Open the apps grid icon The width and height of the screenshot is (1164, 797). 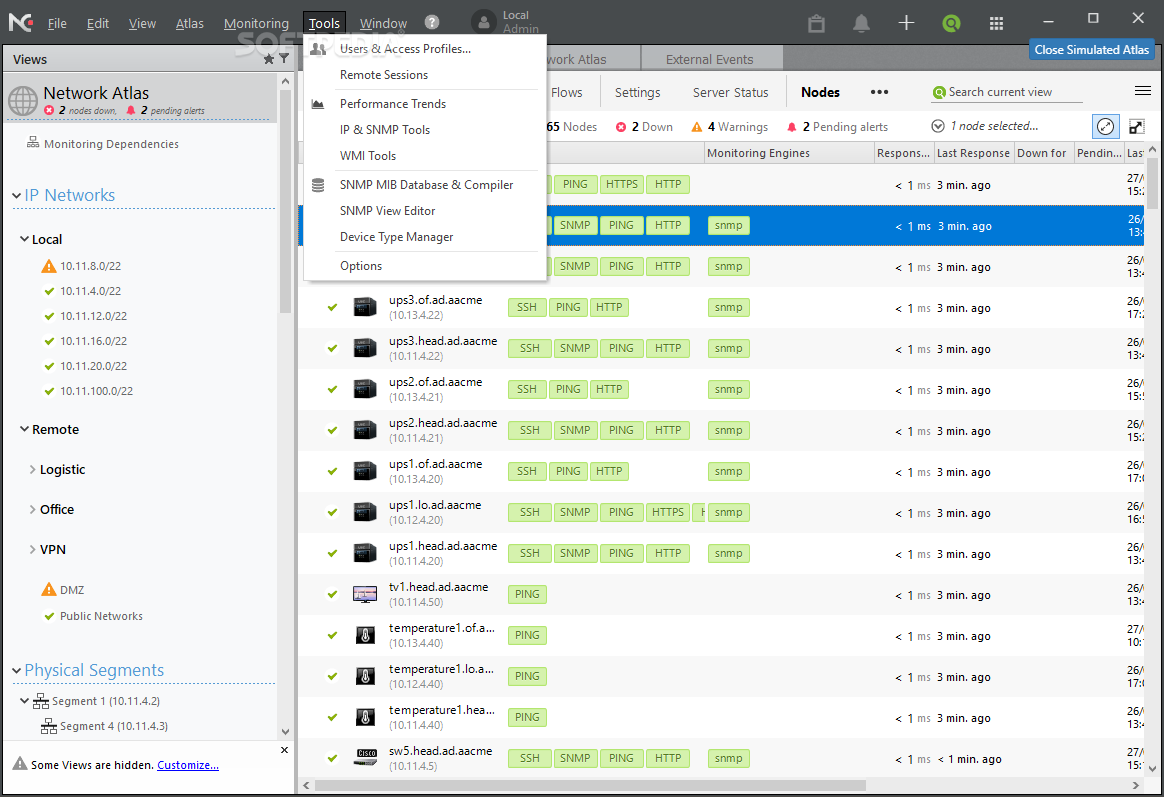(996, 23)
